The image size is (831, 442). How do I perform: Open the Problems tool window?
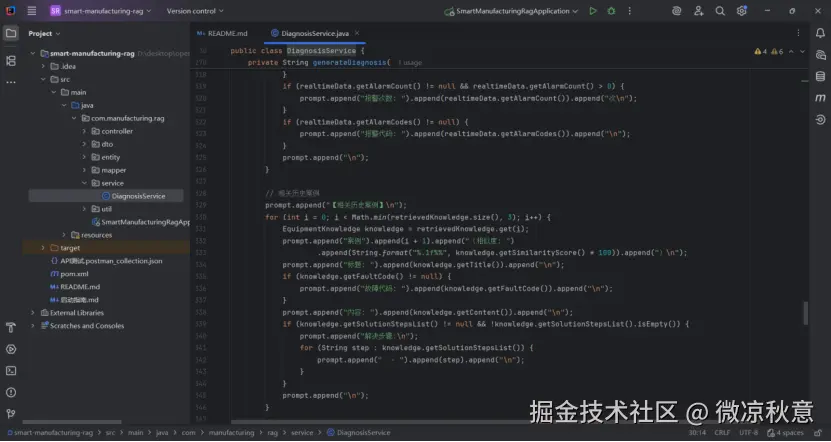click(11, 392)
